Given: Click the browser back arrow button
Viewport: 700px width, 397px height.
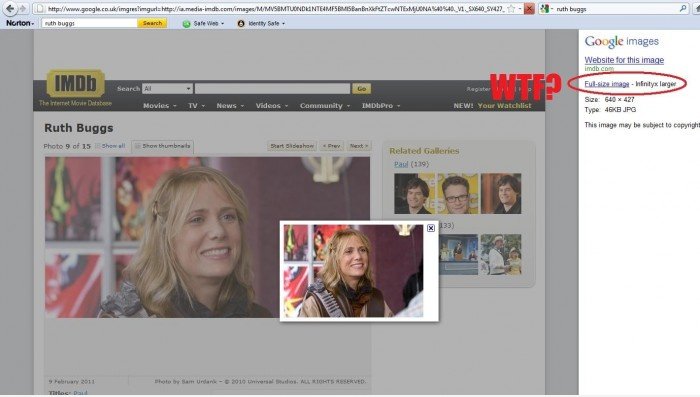Looking at the screenshot, I should 10,8.
